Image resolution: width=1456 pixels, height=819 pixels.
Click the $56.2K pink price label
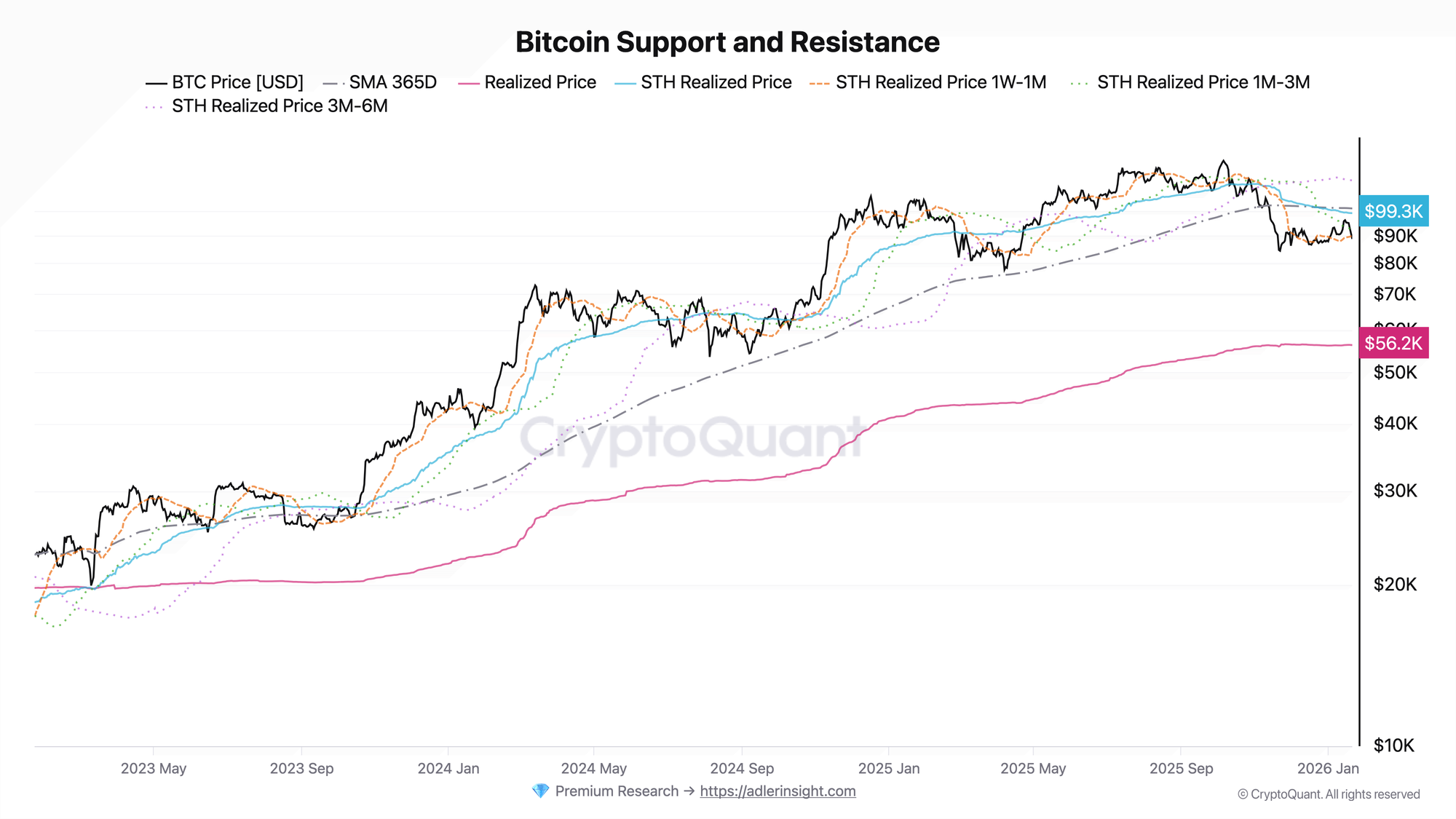click(x=1393, y=343)
